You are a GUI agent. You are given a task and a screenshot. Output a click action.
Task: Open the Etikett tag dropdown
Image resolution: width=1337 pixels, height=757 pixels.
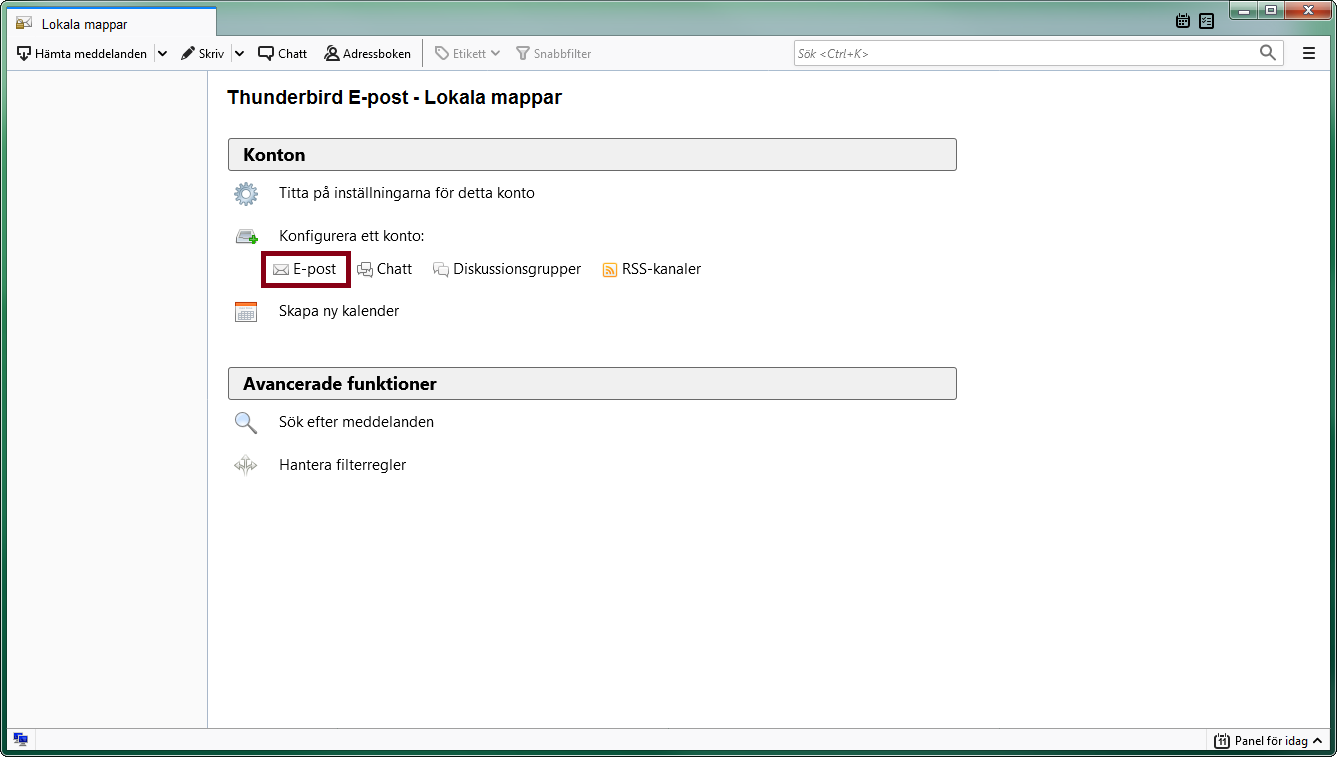pos(467,54)
